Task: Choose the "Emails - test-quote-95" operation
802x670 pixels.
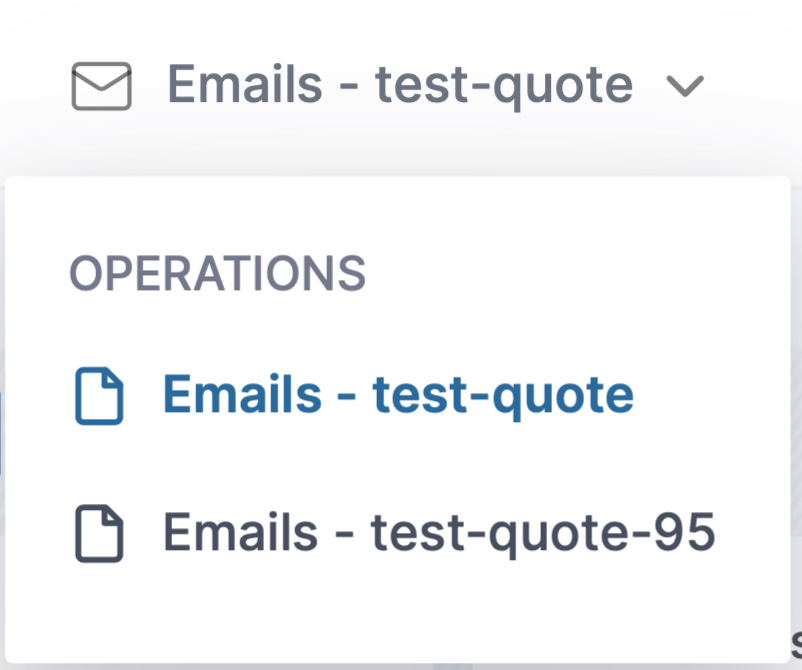Action: click(439, 533)
